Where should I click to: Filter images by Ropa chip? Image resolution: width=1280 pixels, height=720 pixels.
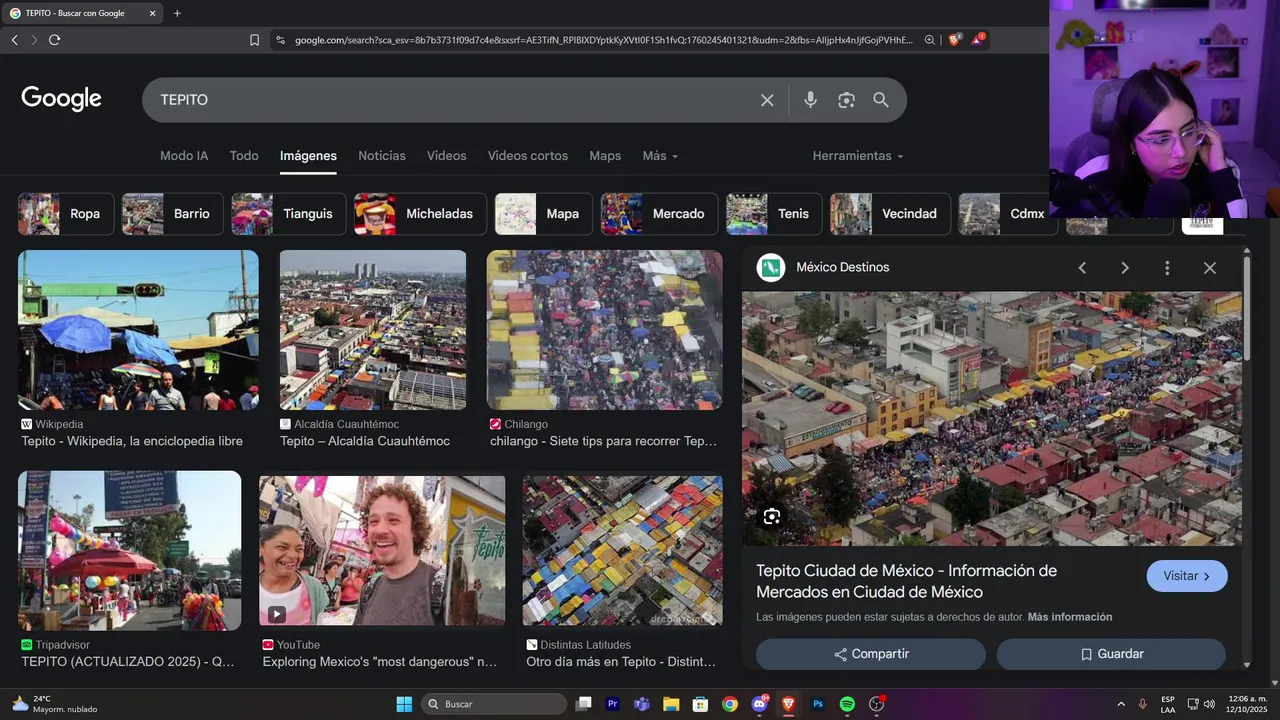coord(66,214)
